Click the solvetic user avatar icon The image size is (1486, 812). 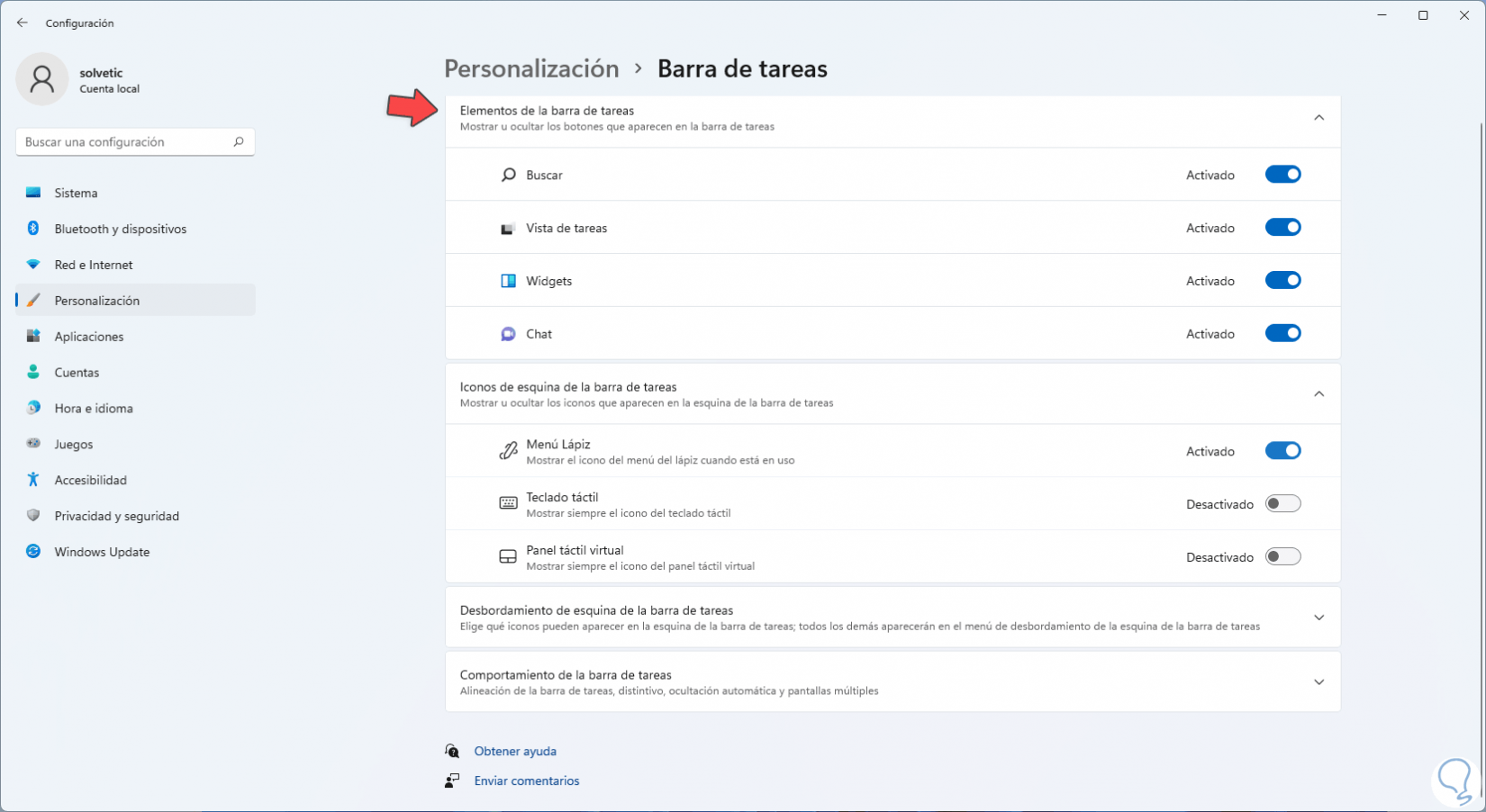(x=41, y=79)
